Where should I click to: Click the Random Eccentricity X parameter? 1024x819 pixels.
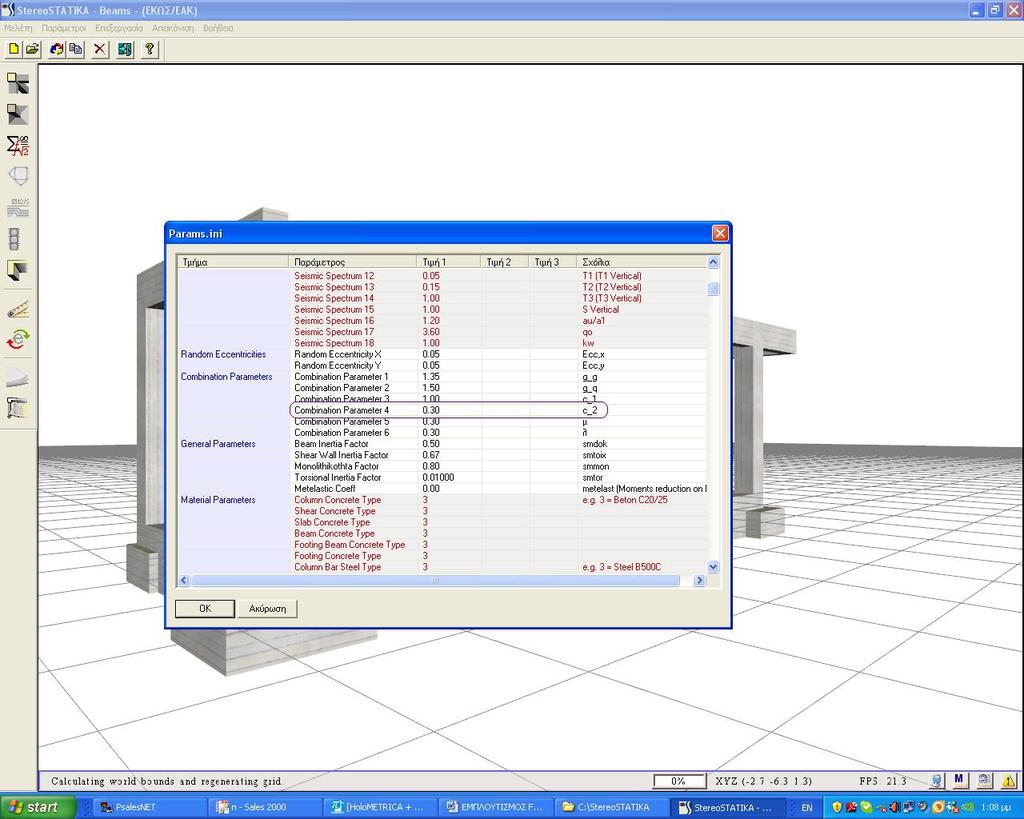(338, 355)
